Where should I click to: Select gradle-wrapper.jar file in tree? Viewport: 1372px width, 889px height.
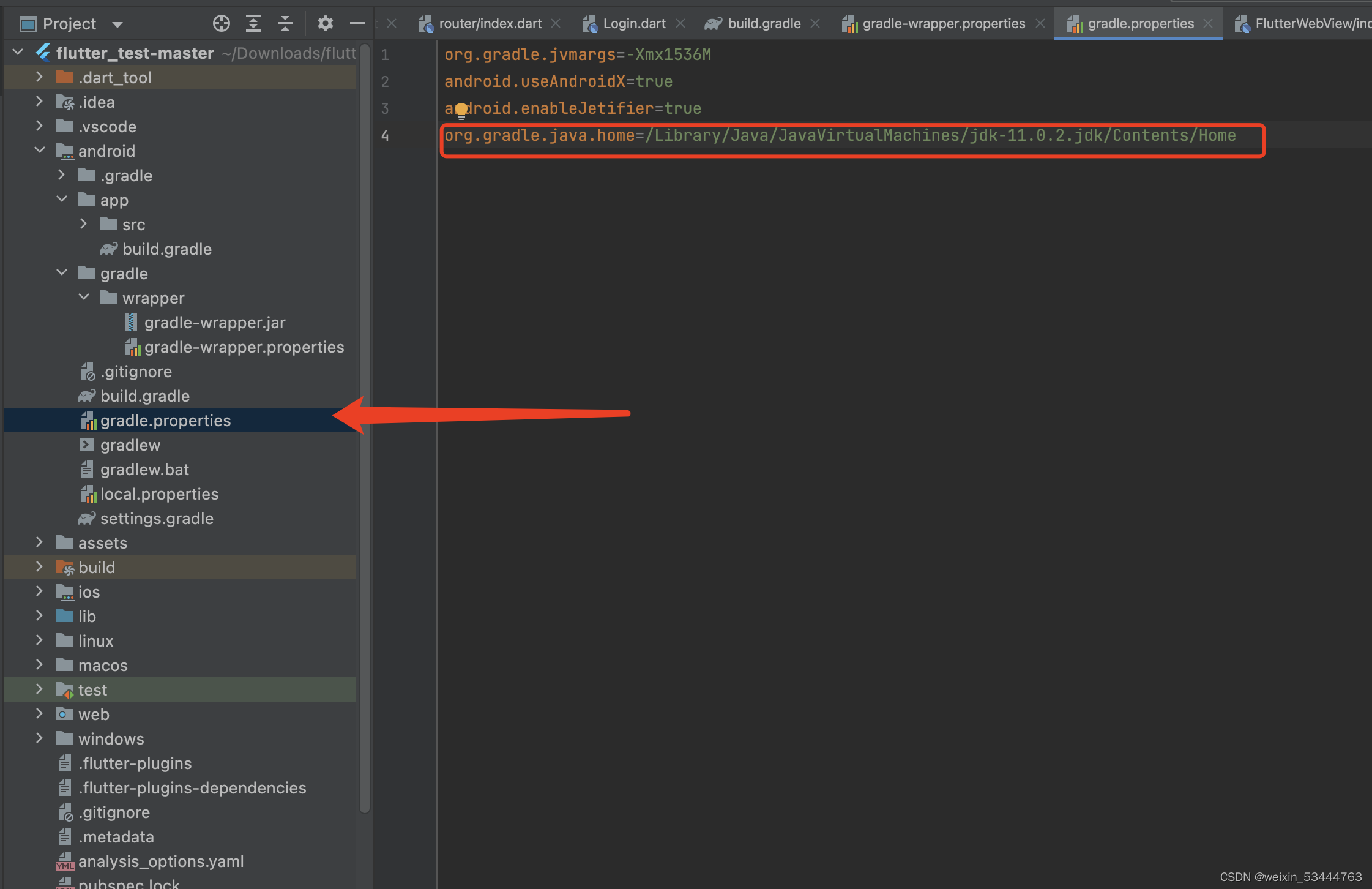tap(214, 323)
